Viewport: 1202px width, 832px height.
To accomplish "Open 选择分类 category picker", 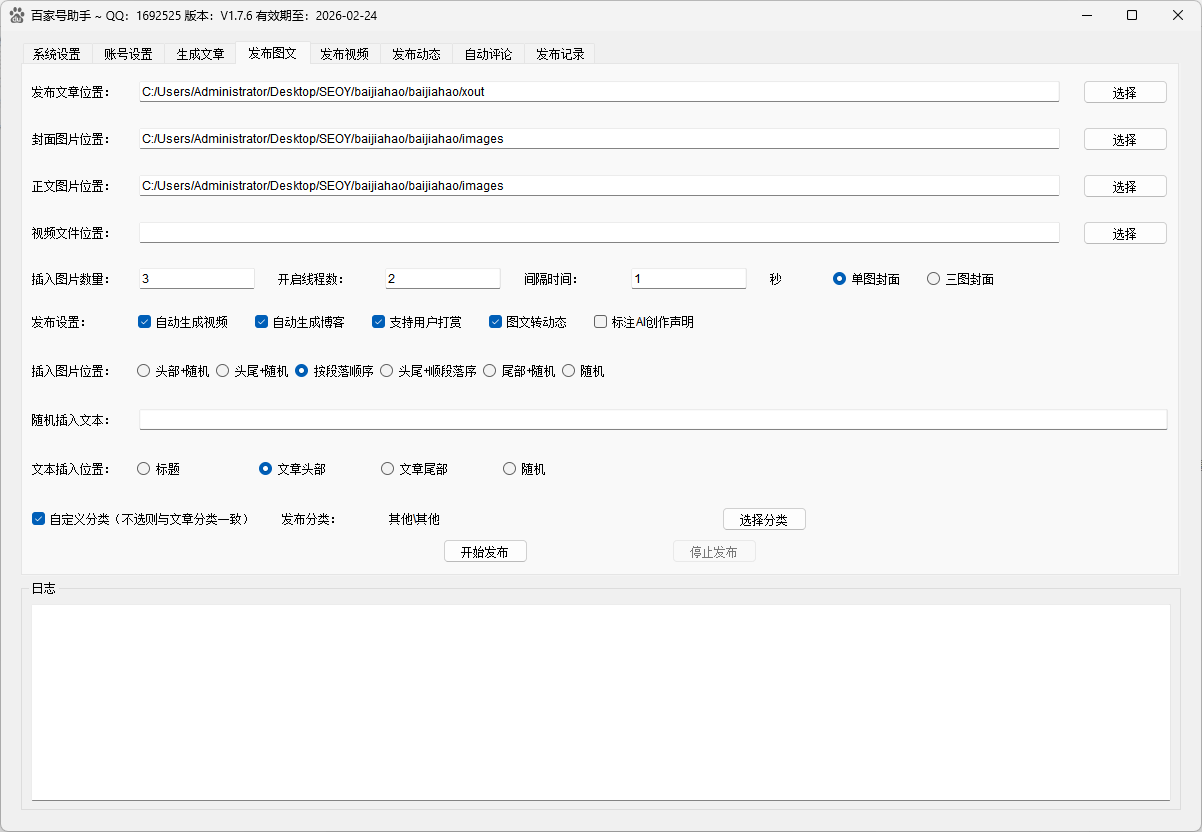I will pos(764,519).
